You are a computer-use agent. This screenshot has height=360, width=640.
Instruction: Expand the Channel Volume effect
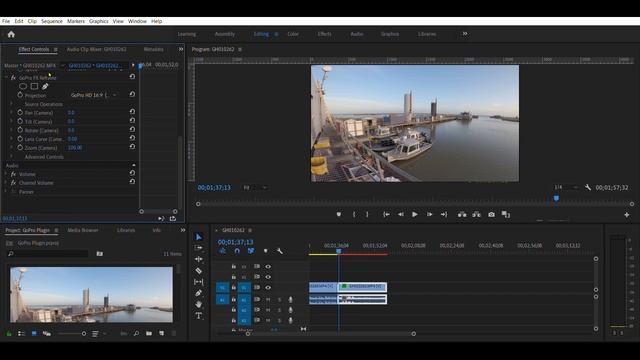pos(6,183)
